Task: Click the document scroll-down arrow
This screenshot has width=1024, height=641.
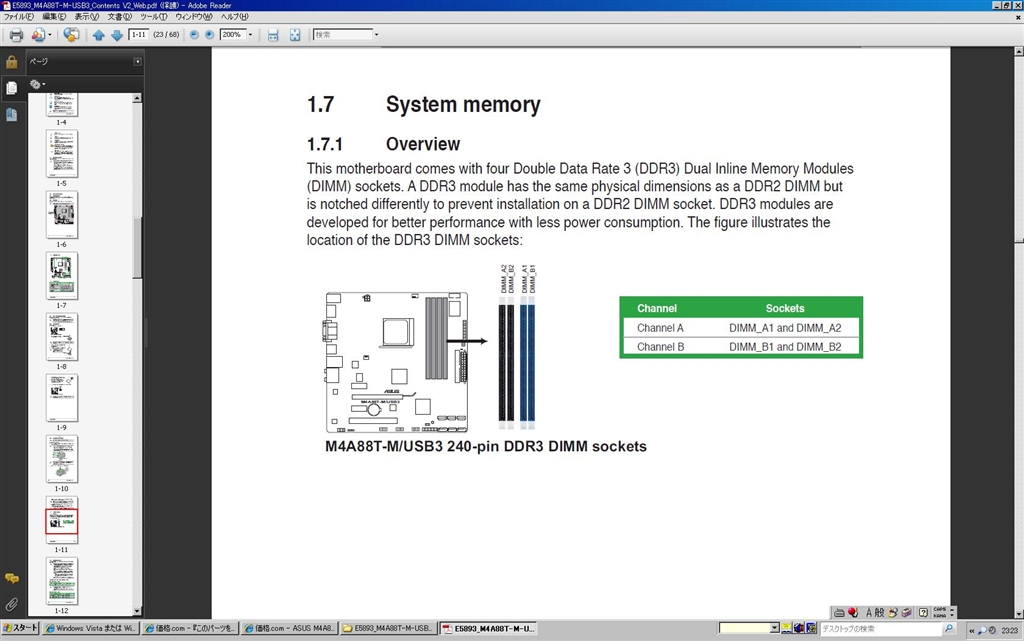Action: (1019, 614)
